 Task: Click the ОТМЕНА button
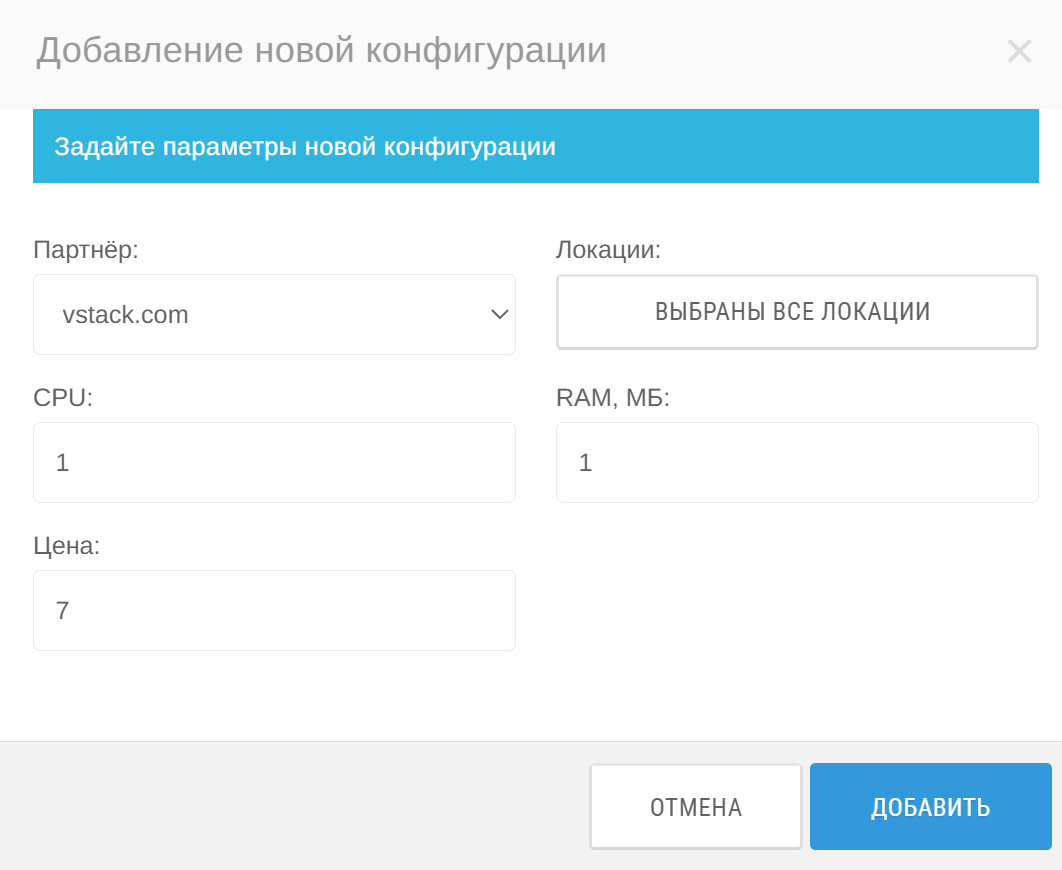(x=696, y=806)
